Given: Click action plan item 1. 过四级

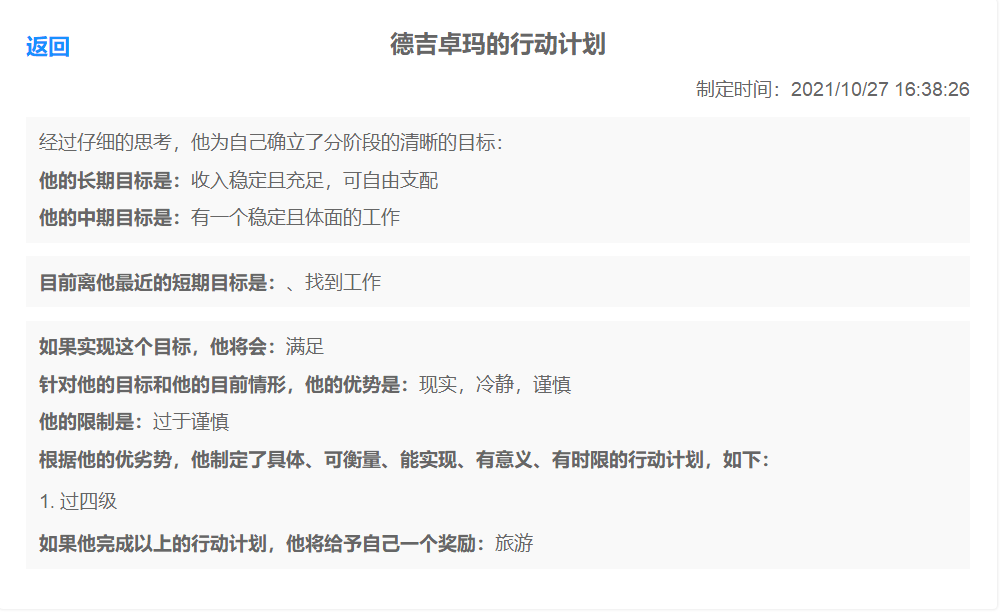Looking at the screenshot, I should coord(78,502).
